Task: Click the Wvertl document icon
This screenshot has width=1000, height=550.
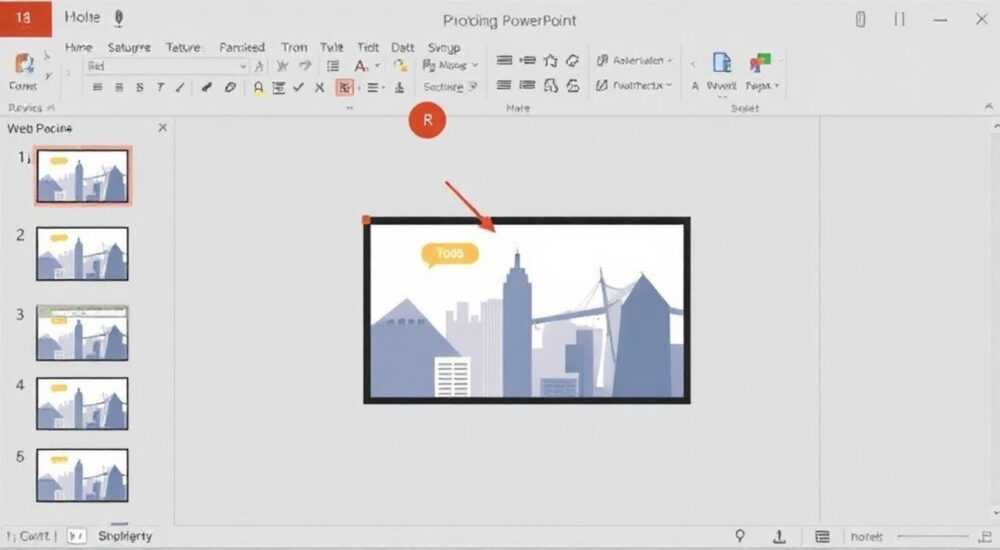Action: point(722,63)
